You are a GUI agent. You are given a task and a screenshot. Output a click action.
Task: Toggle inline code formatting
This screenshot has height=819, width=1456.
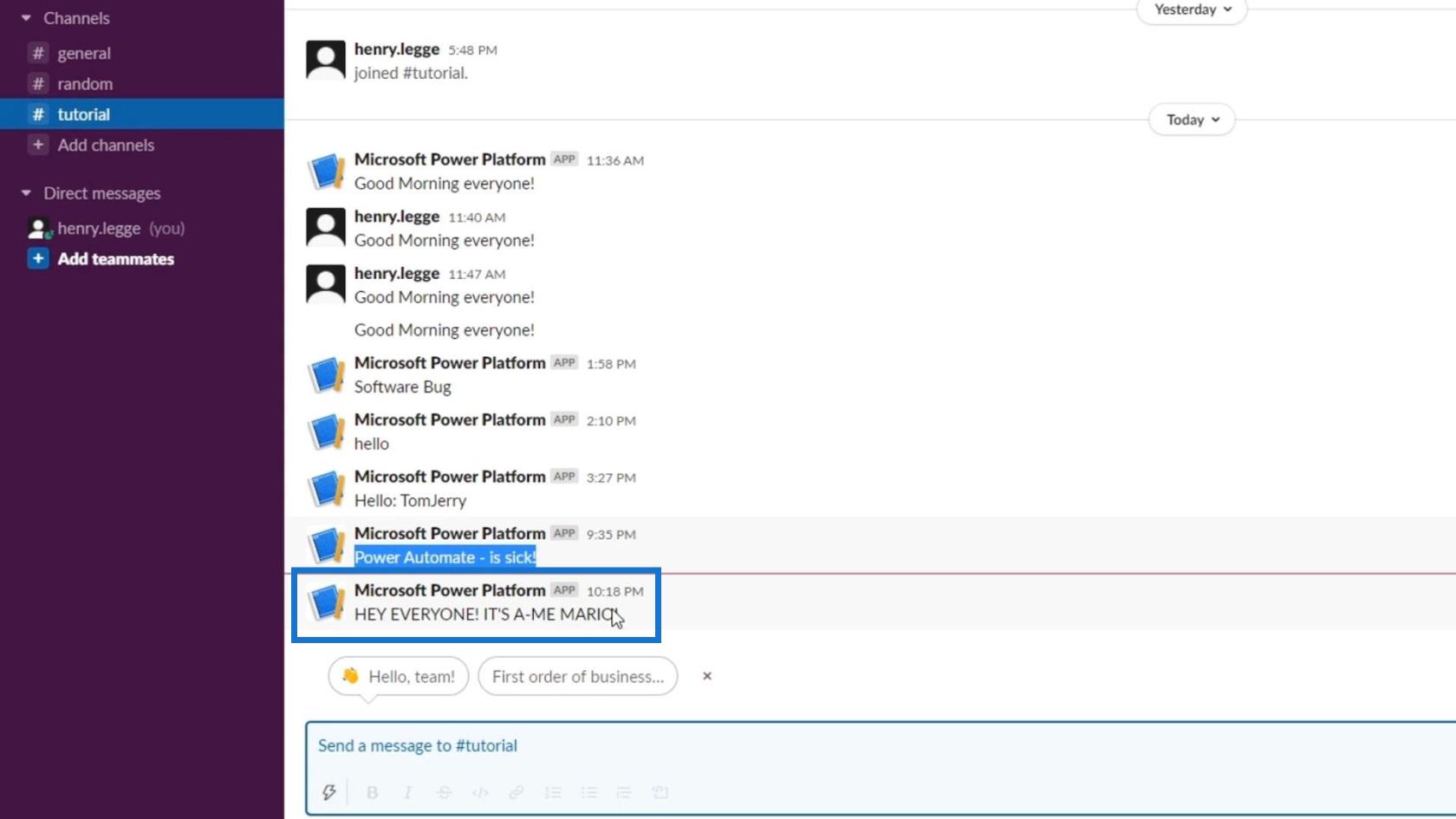pos(480,792)
